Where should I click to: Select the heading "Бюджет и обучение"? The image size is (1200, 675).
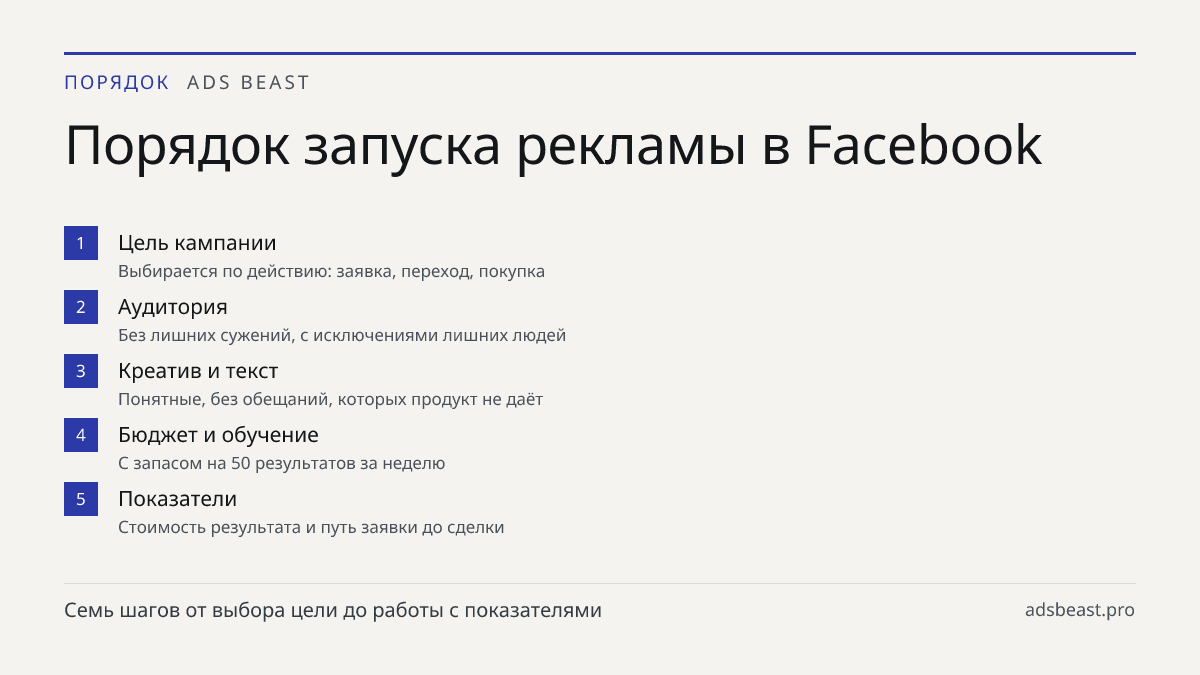click(218, 435)
